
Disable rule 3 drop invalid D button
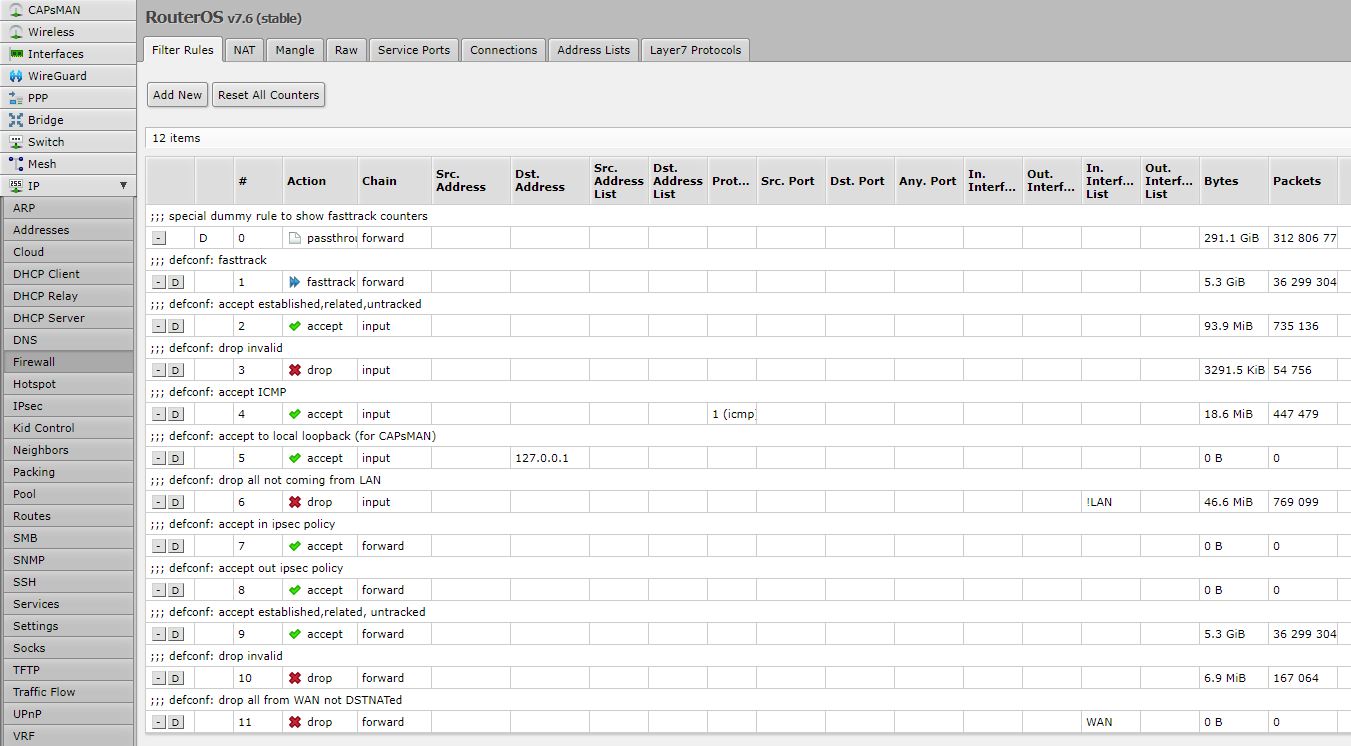tap(175, 370)
